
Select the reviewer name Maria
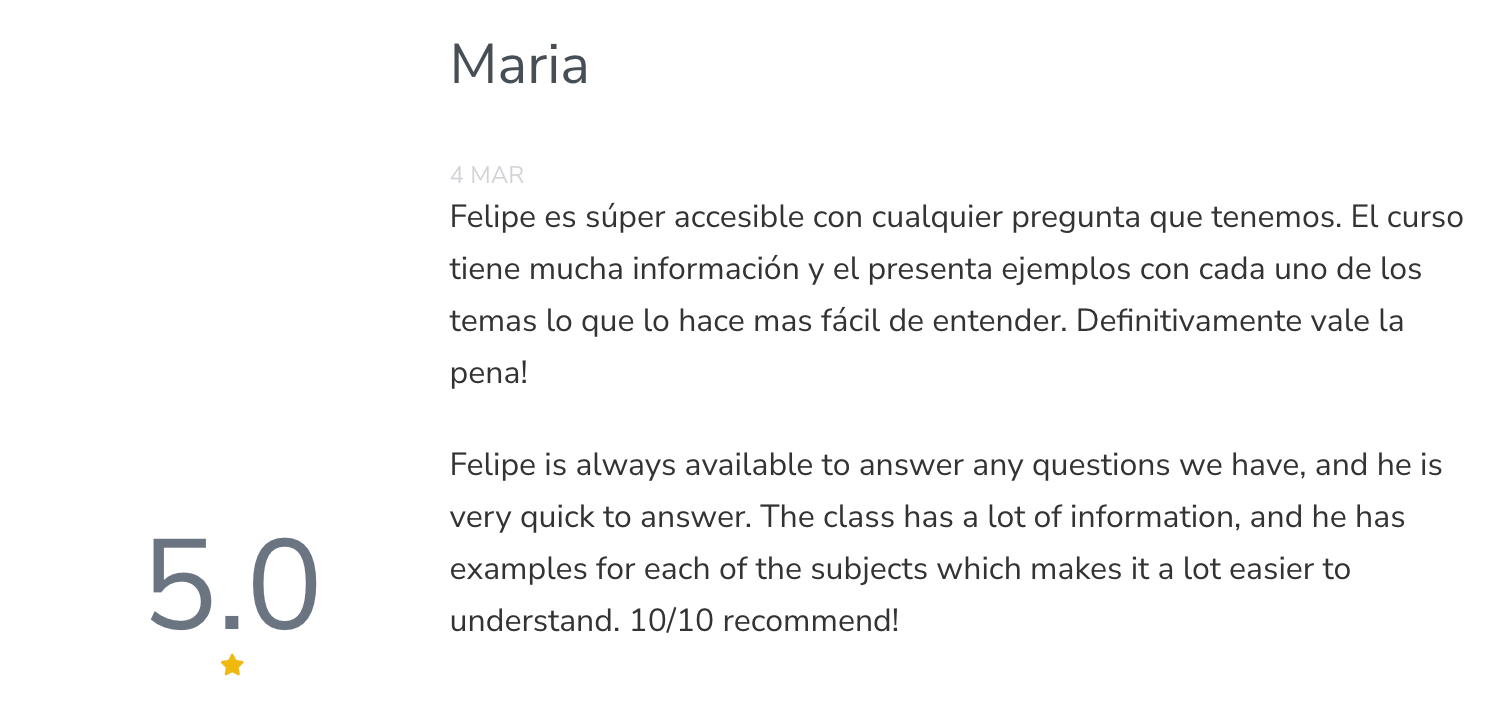(519, 65)
